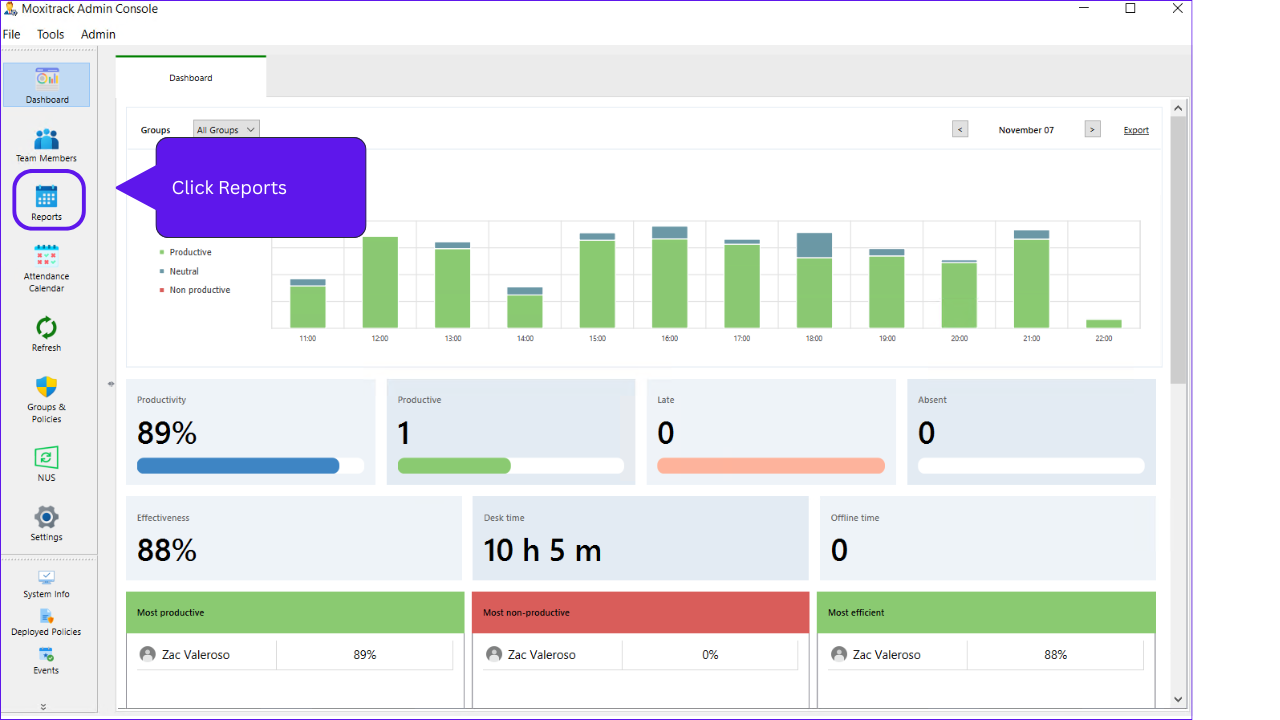Open the Attendance Calendar icon
Image resolution: width=1280 pixels, height=720 pixels.
coord(46,257)
